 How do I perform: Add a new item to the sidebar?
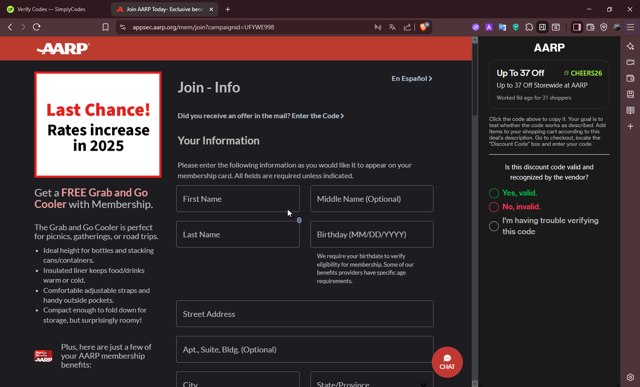tap(630, 126)
